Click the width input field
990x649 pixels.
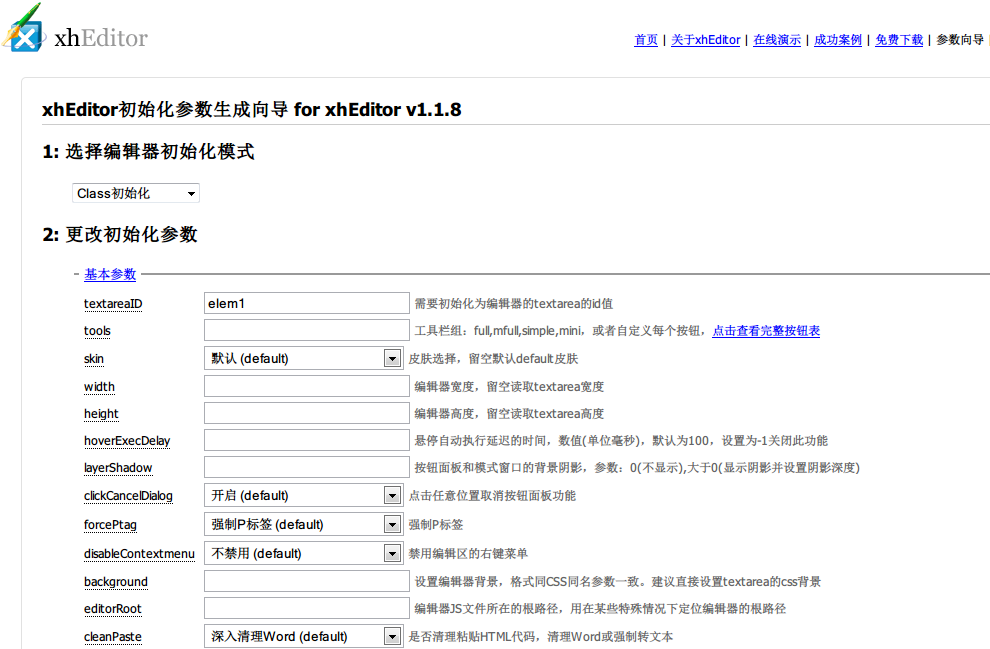click(x=306, y=386)
